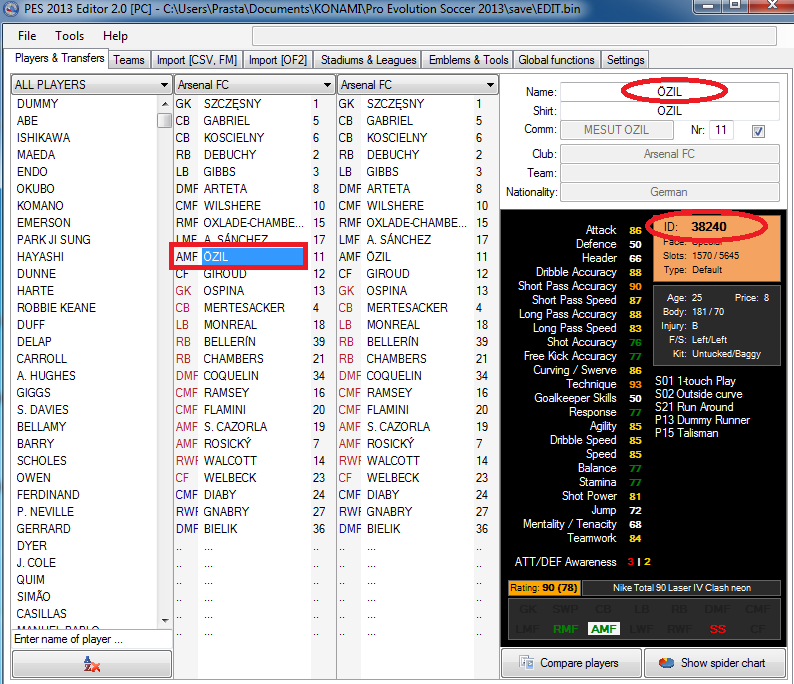Switch to Import [CSV, FM] tab
This screenshot has width=794, height=684.
click(196, 60)
